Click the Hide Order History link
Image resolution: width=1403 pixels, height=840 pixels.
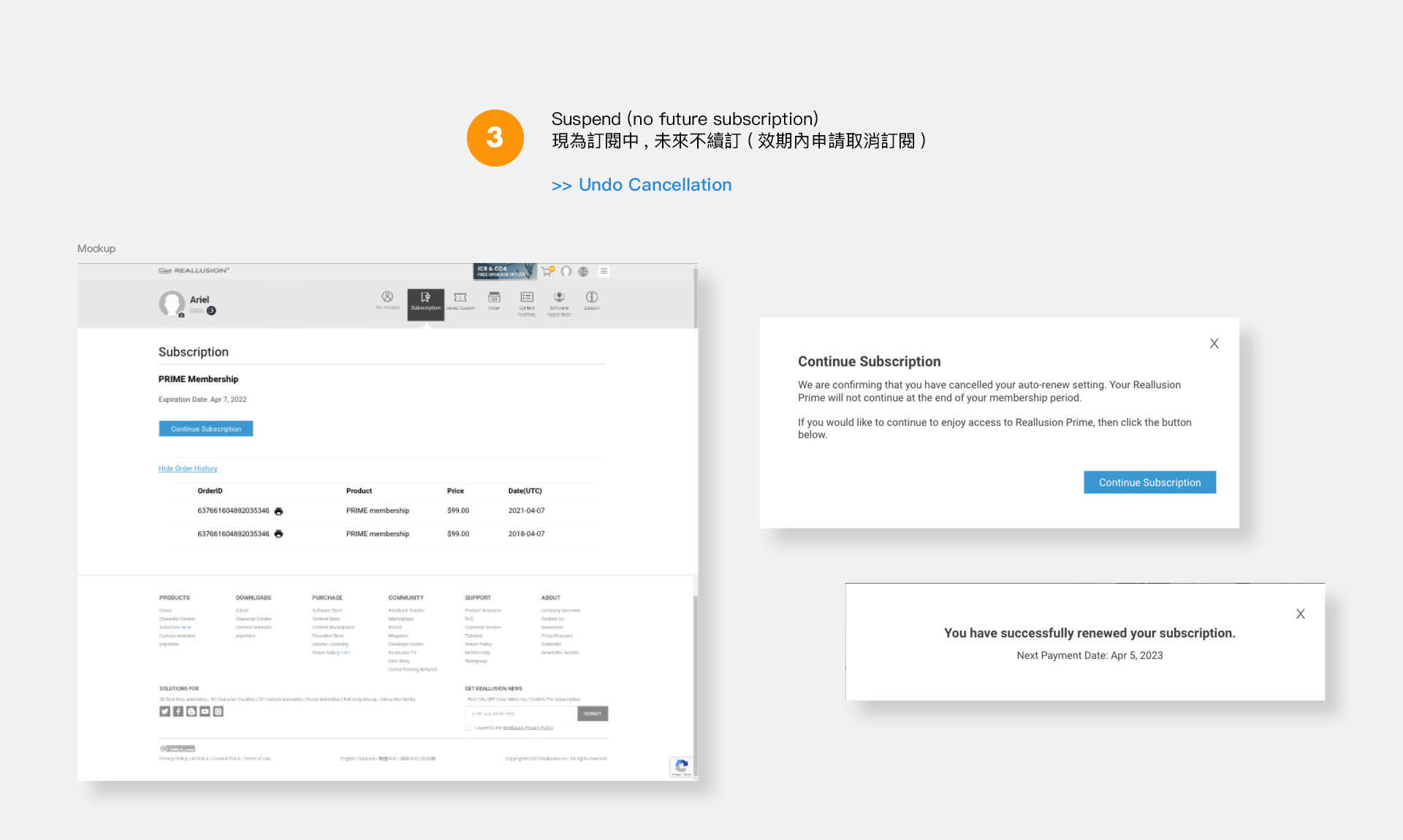click(x=188, y=468)
